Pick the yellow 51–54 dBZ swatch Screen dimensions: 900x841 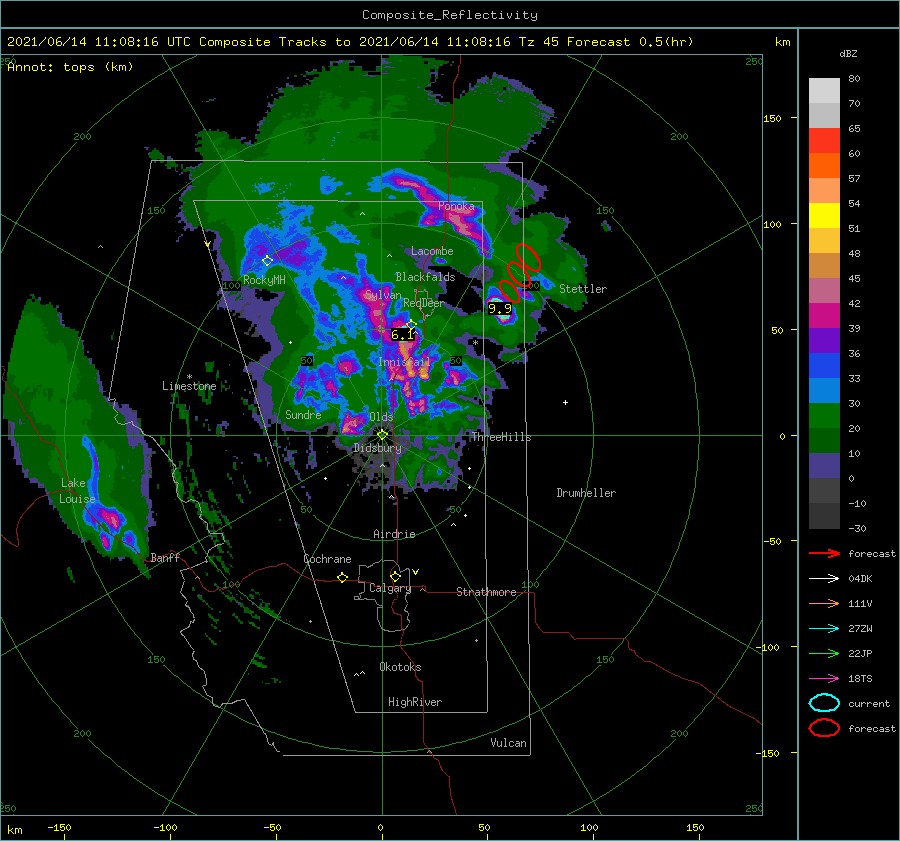(x=824, y=216)
